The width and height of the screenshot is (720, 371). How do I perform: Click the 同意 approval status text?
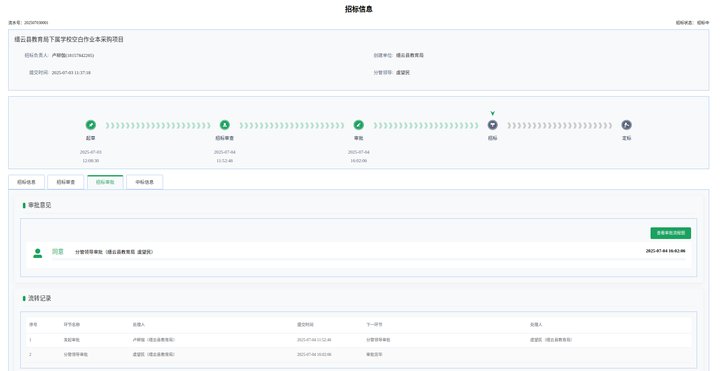(58, 252)
